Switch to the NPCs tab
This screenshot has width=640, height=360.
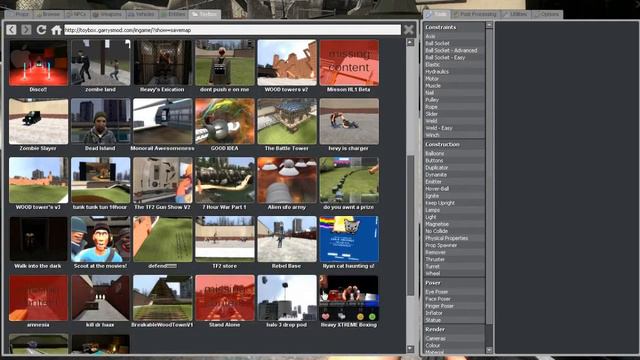click(77, 14)
